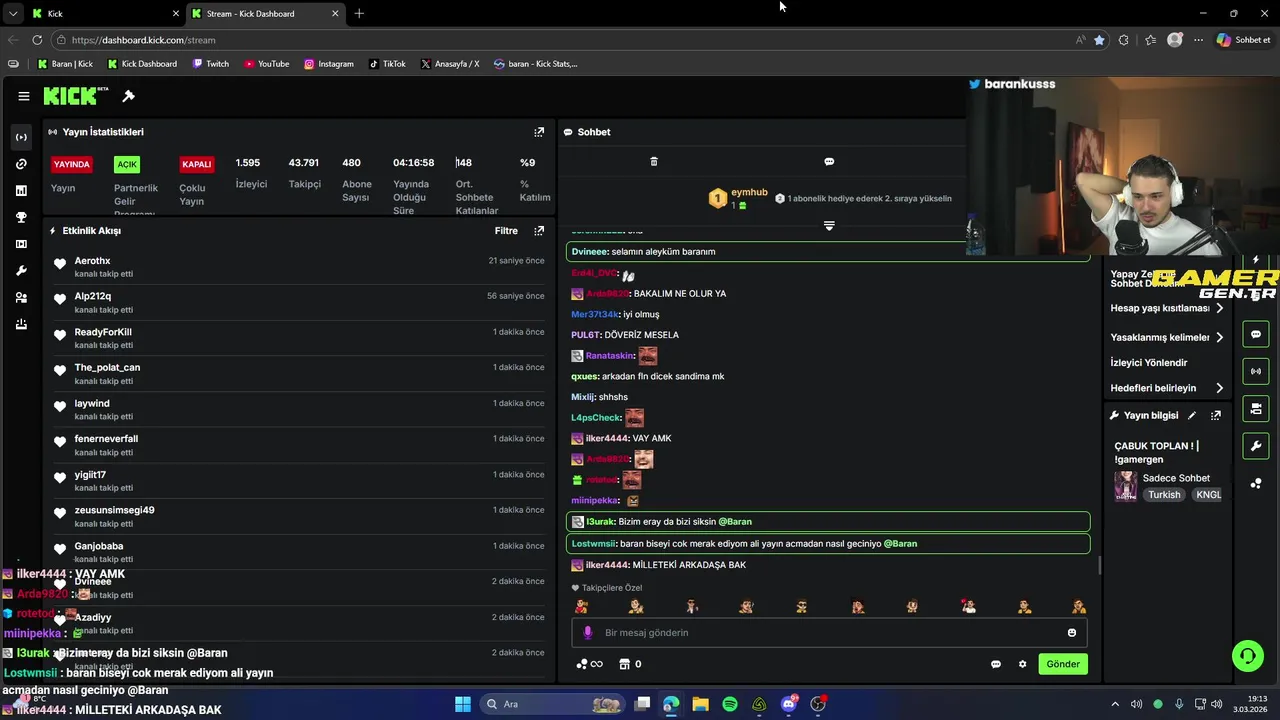
Task: Pop out the Yayın bilgisi panel
Action: (x=1216, y=415)
